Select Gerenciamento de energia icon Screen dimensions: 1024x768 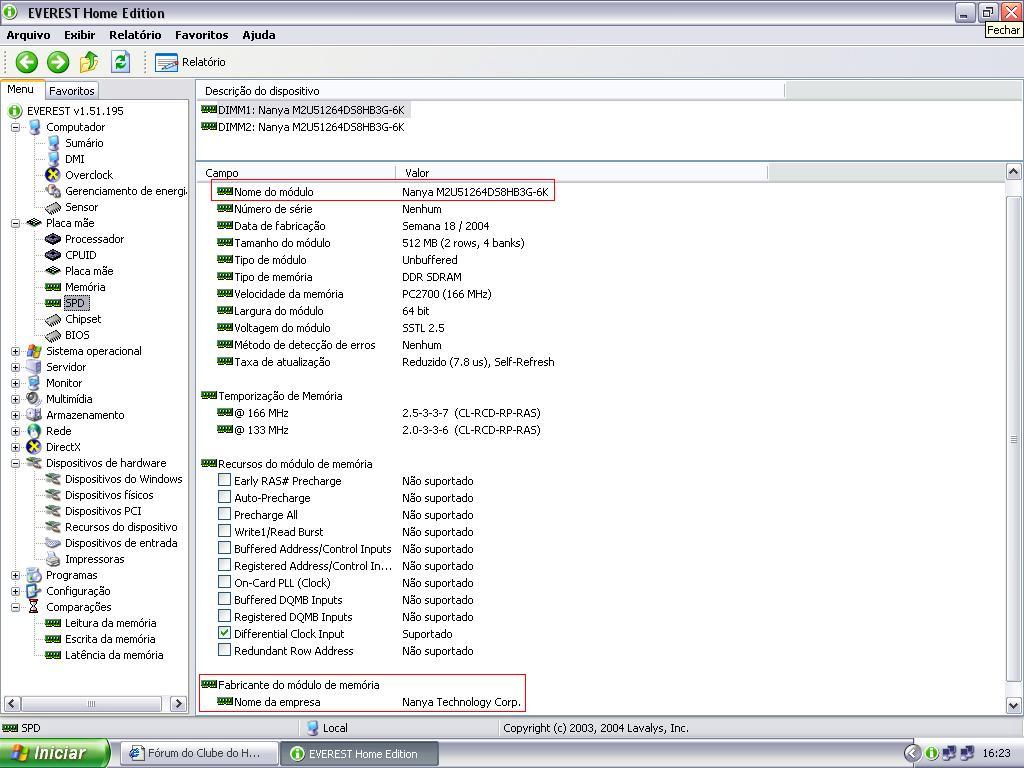53,191
